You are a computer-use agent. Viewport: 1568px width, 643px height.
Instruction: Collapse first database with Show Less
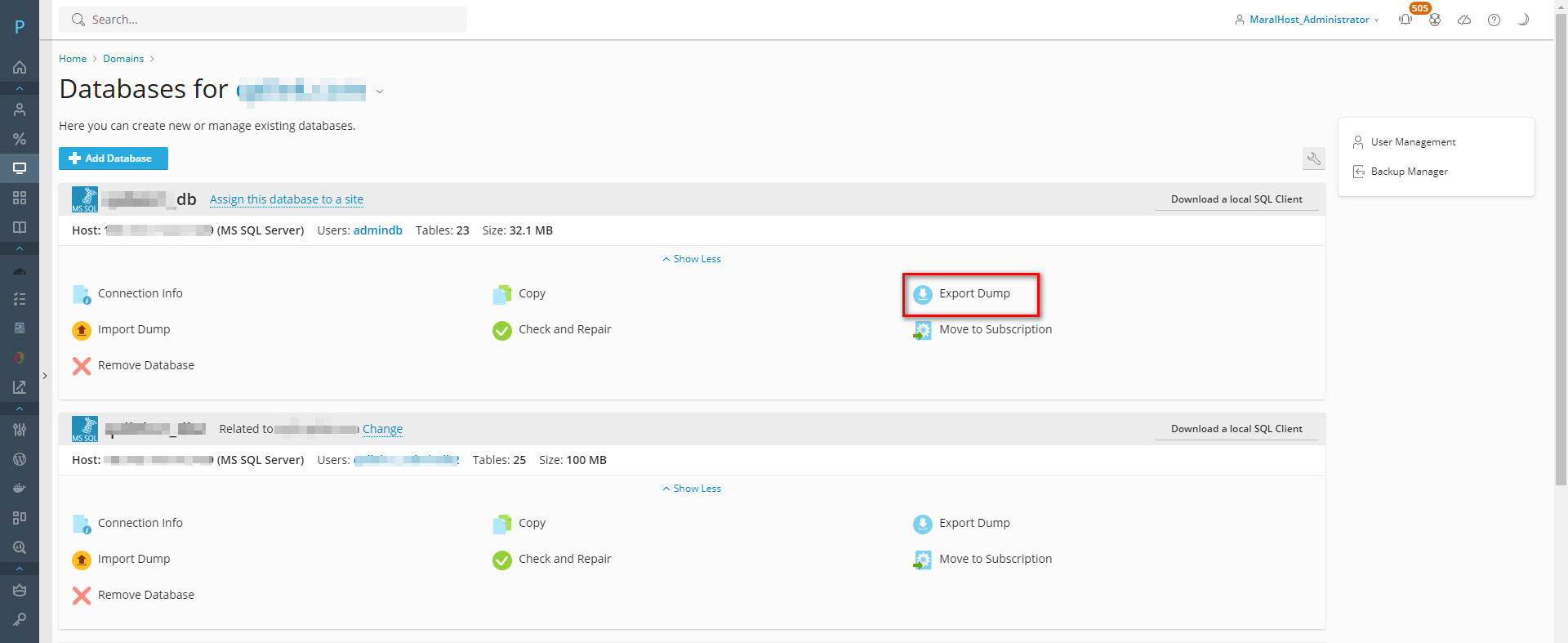692,259
